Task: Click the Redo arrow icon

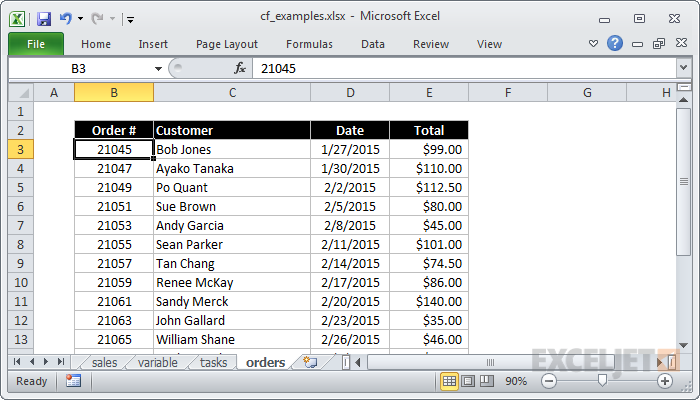Action: (x=97, y=18)
